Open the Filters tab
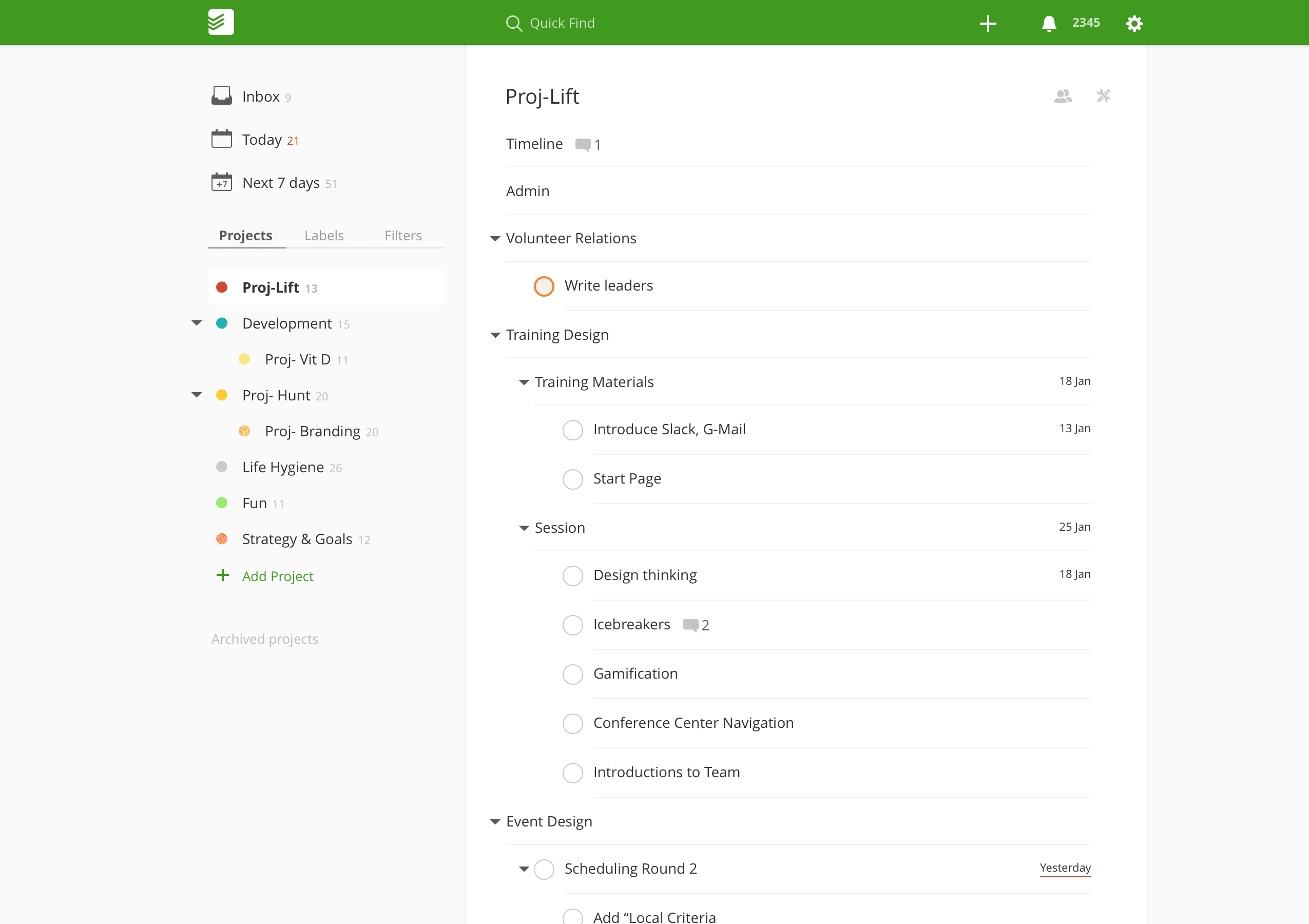Image resolution: width=1309 pixels, height=924 pixels. (x=403, y=236)
